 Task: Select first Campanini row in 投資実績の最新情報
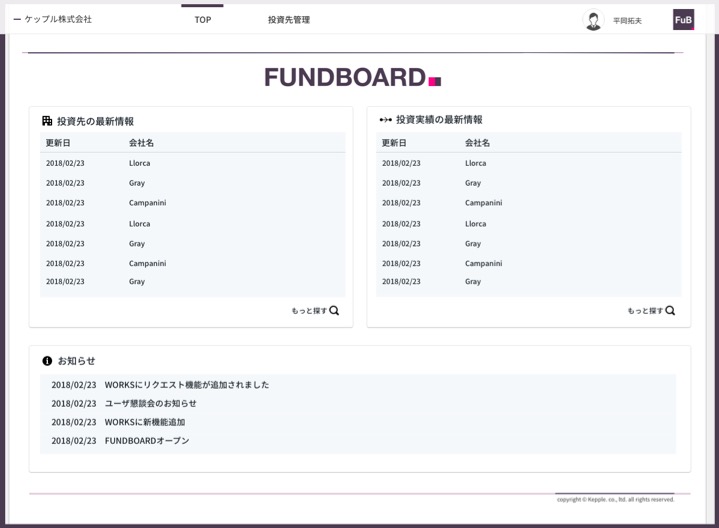pyautogui.click(x=483, y=203)
